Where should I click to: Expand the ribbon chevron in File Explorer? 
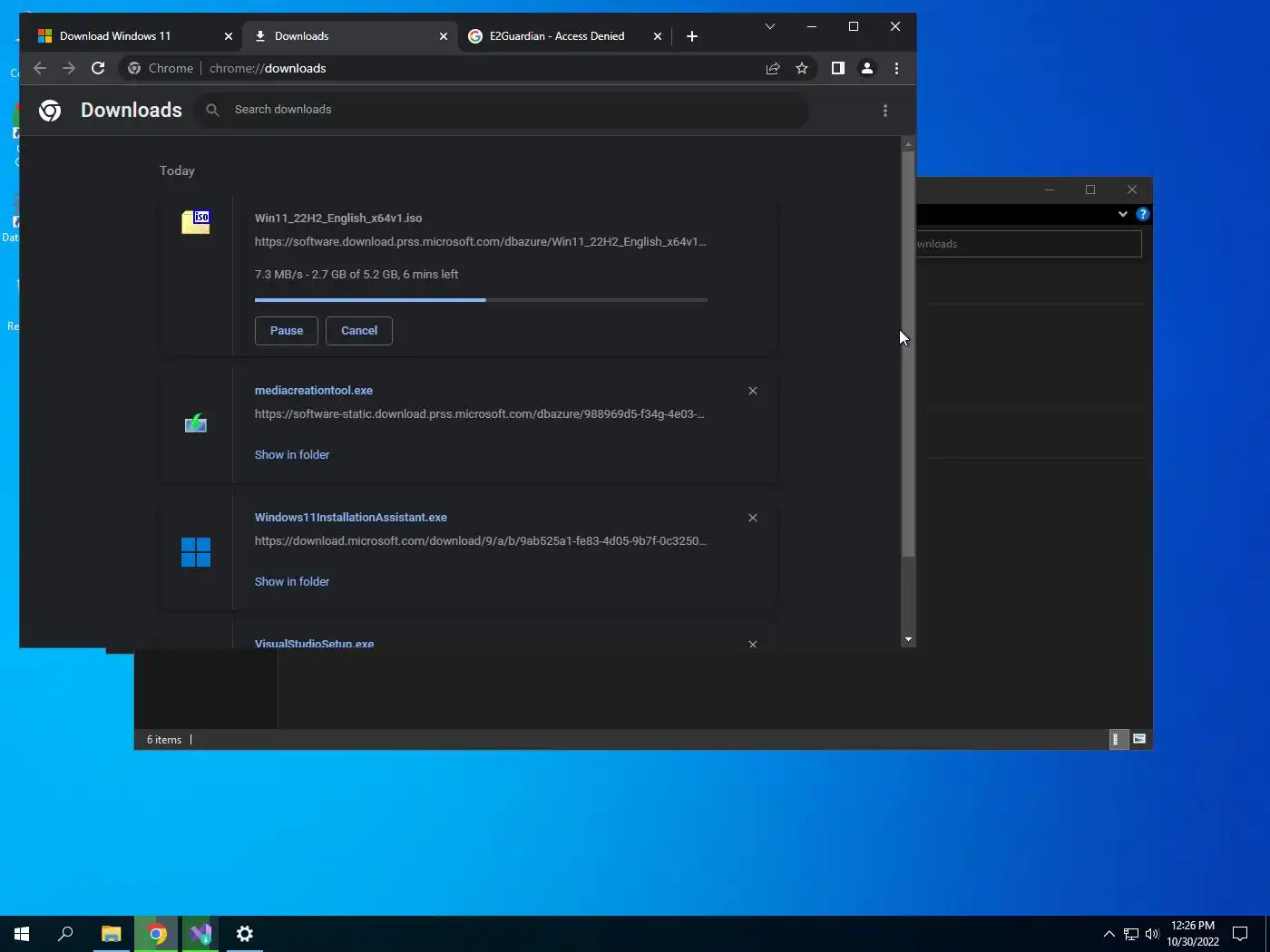coord(1123,214)
